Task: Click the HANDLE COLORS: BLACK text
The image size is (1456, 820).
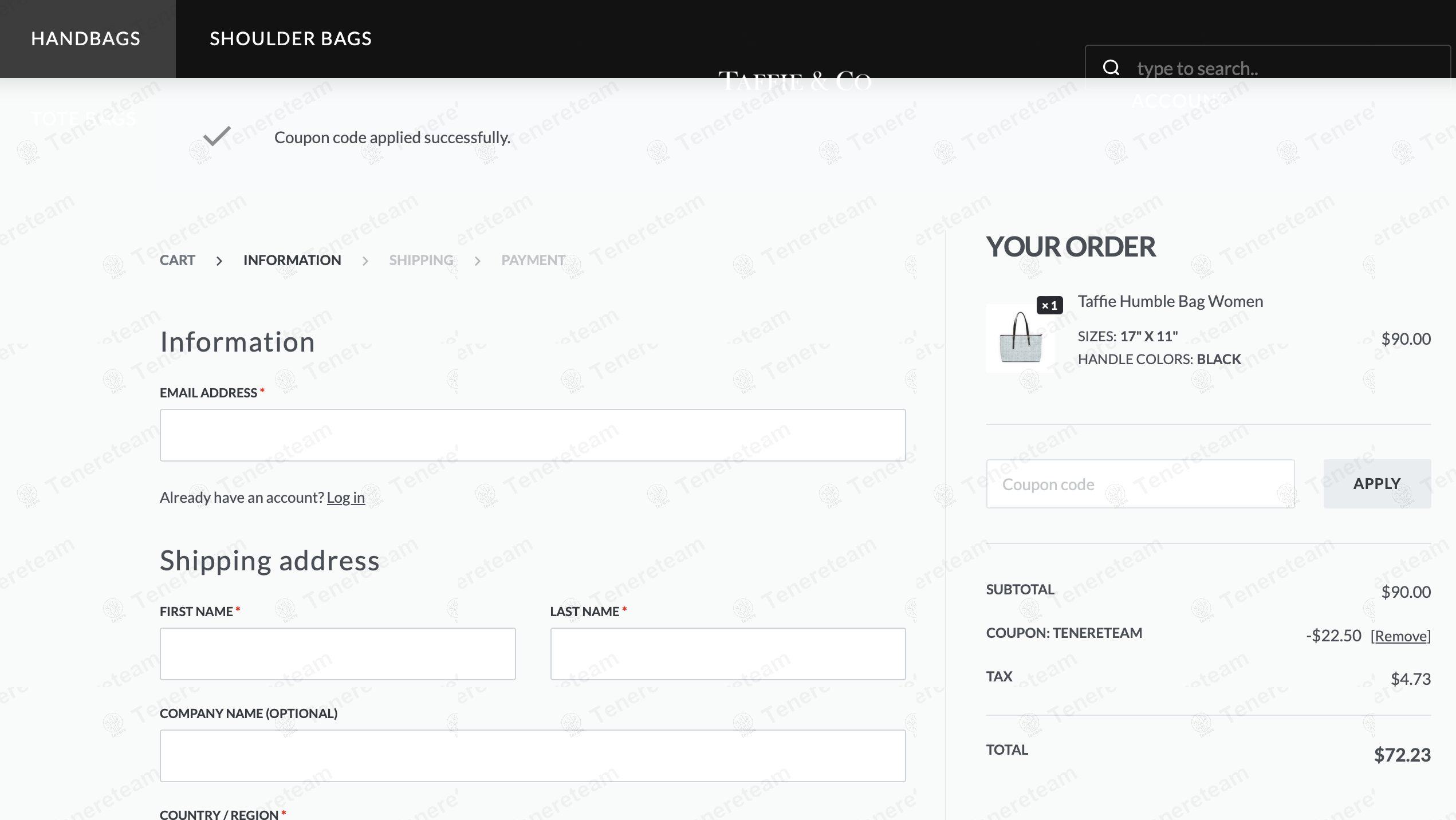Action: (x=1159, y=359)
